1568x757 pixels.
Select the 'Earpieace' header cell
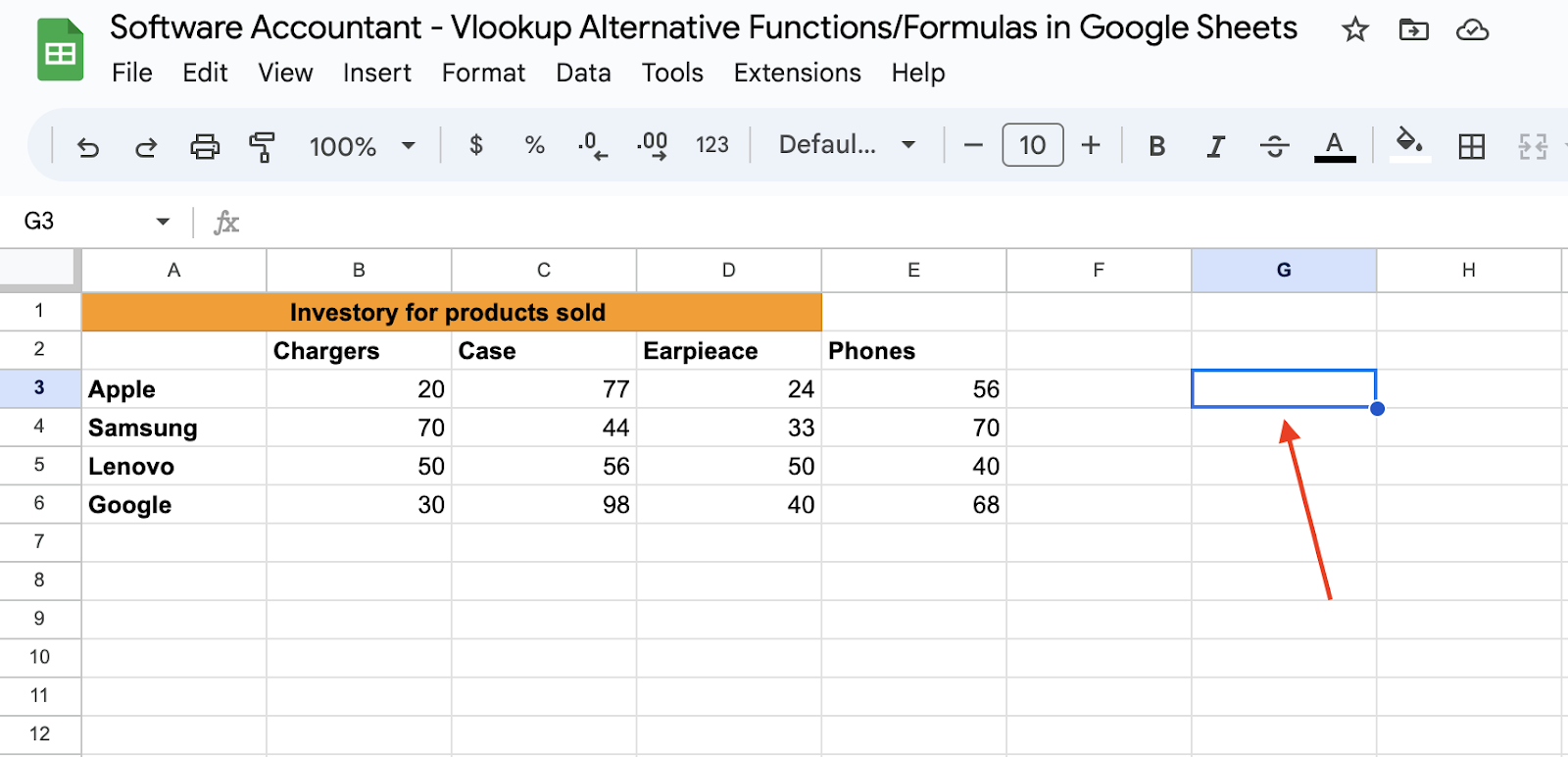pos(729,350)
